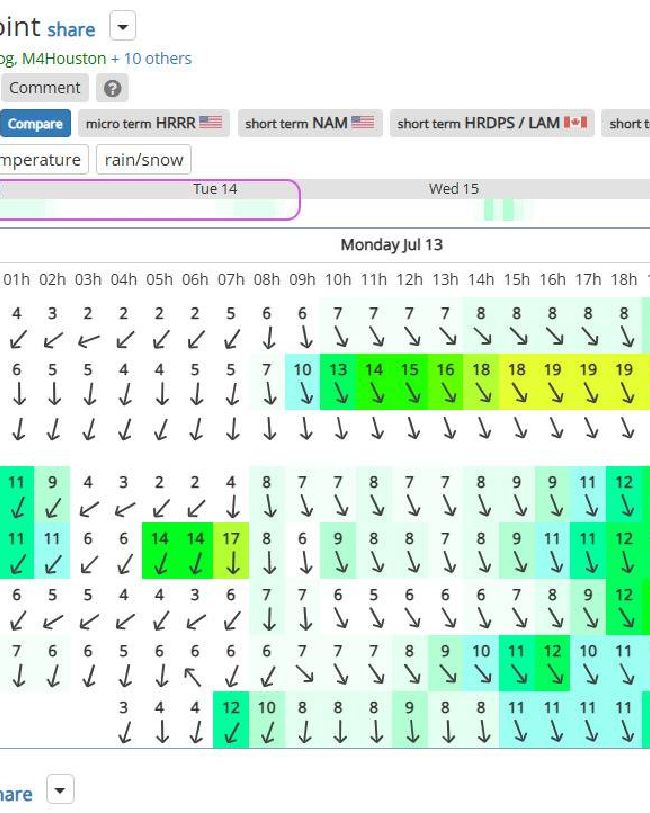Select the Tue 14 day in timeline
Viewport: 650px width, 813px height.
click(215, 189)
